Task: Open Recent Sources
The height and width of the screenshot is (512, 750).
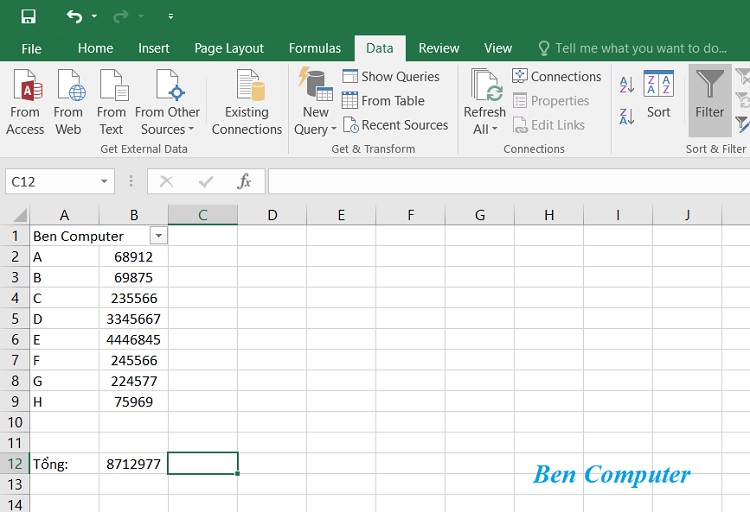Action: pyautogui.click(x=396, y=125)
